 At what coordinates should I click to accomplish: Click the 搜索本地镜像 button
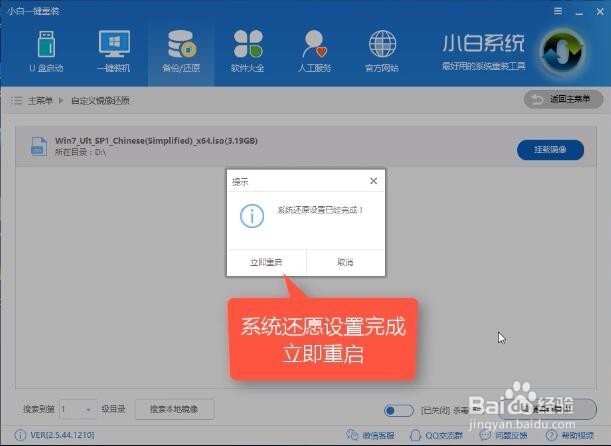click(x=174, y=409)
